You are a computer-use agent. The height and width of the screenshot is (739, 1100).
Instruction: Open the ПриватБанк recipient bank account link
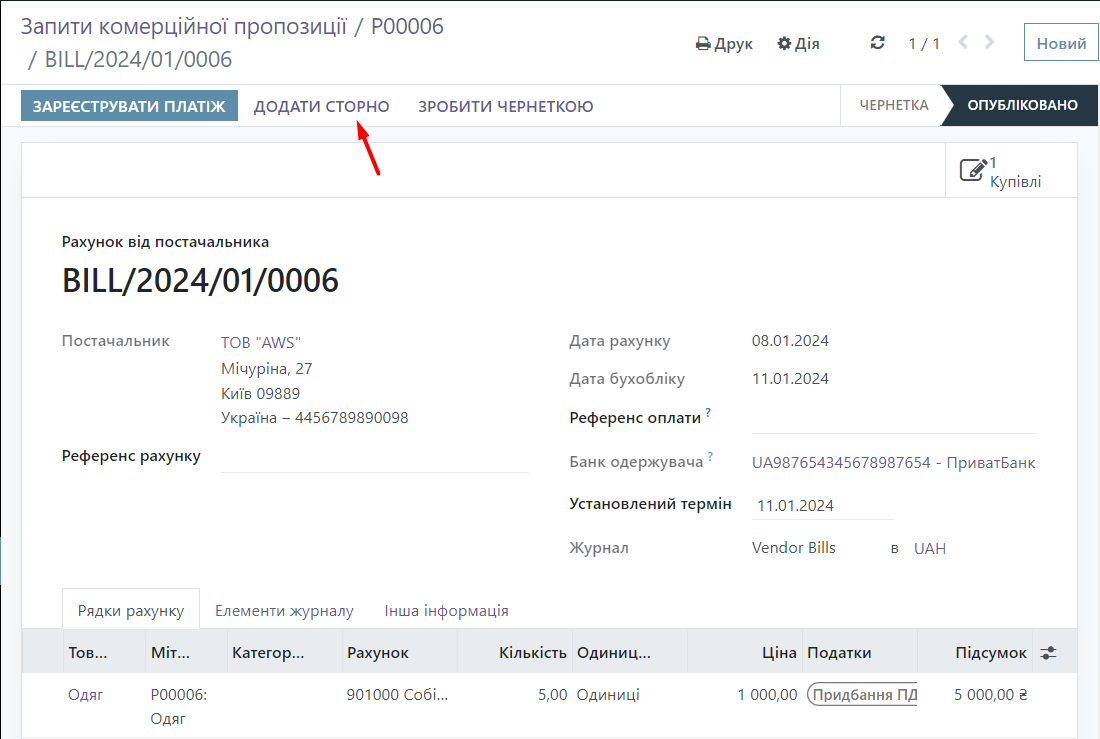click(x=893, y=463)
